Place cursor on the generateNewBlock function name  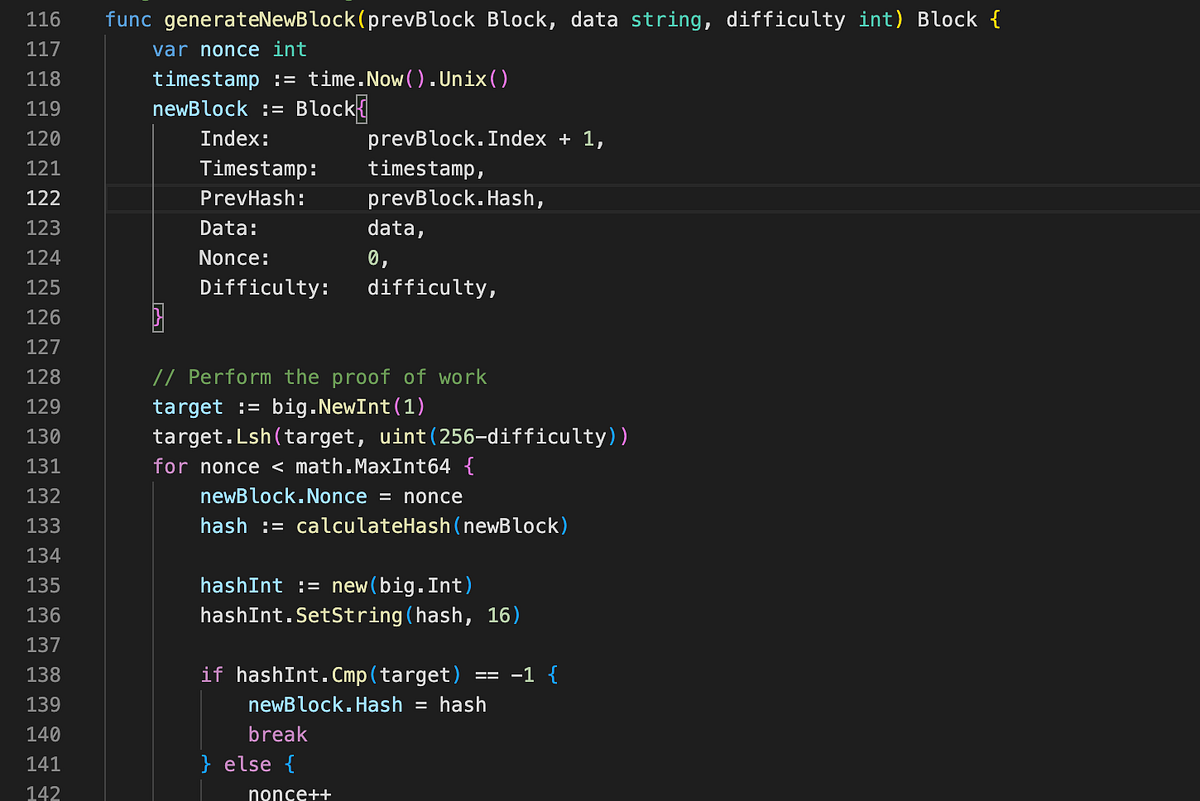tap(259, 19)
